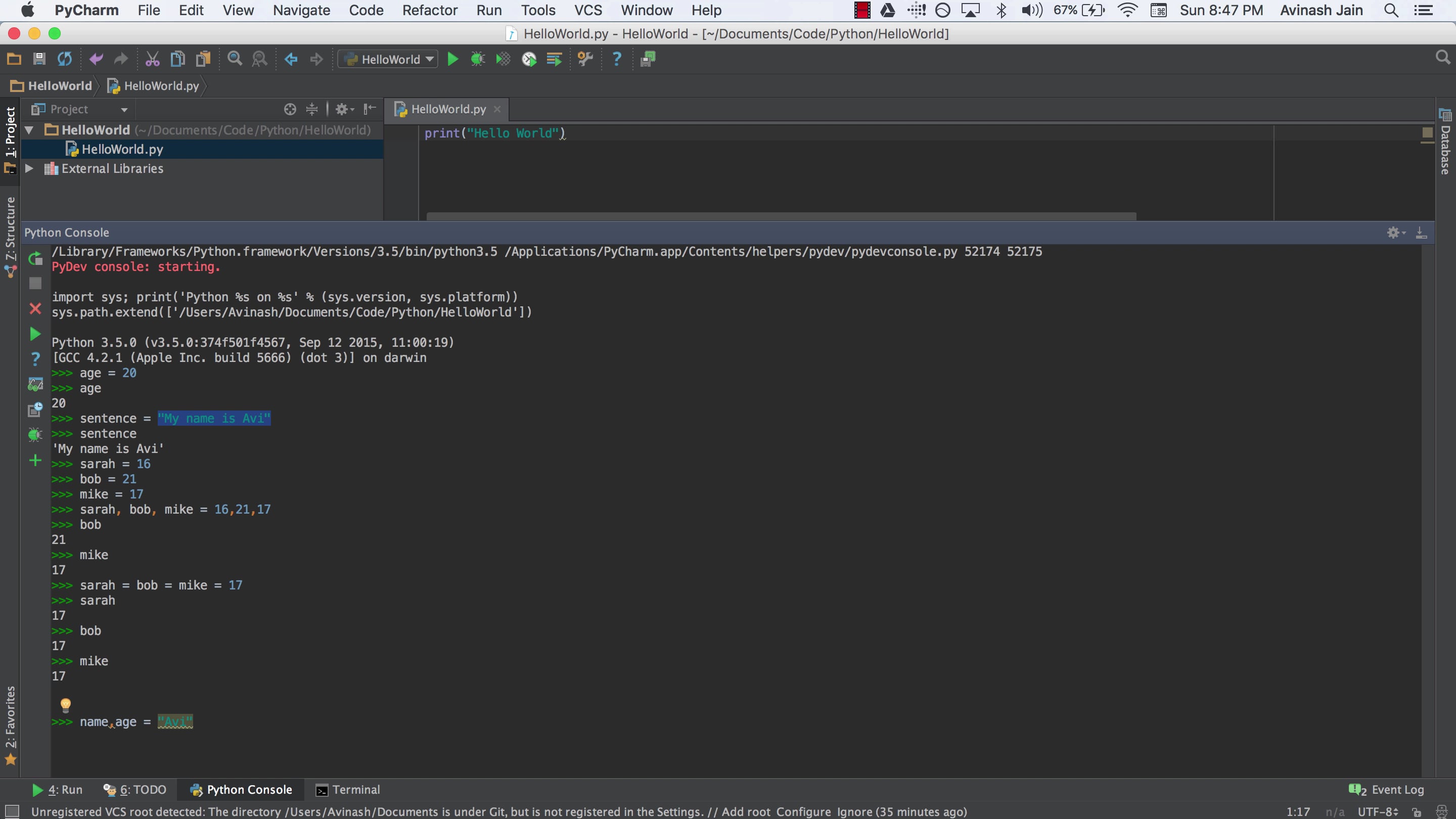Open HelloWorld run configuration dropdown

click(x=388, y=59)
